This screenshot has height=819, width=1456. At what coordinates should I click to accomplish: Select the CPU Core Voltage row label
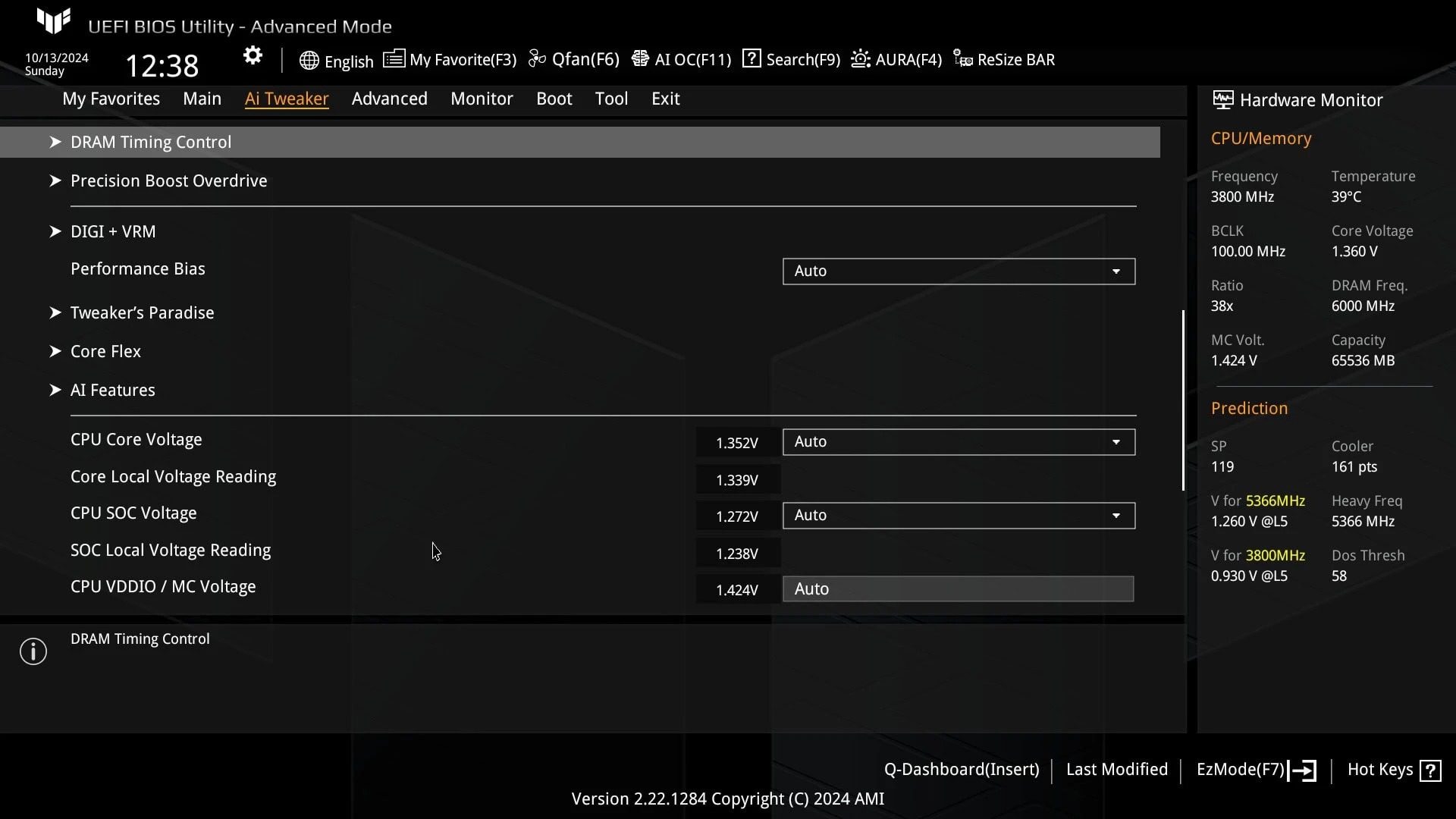[x=136, y=440]
